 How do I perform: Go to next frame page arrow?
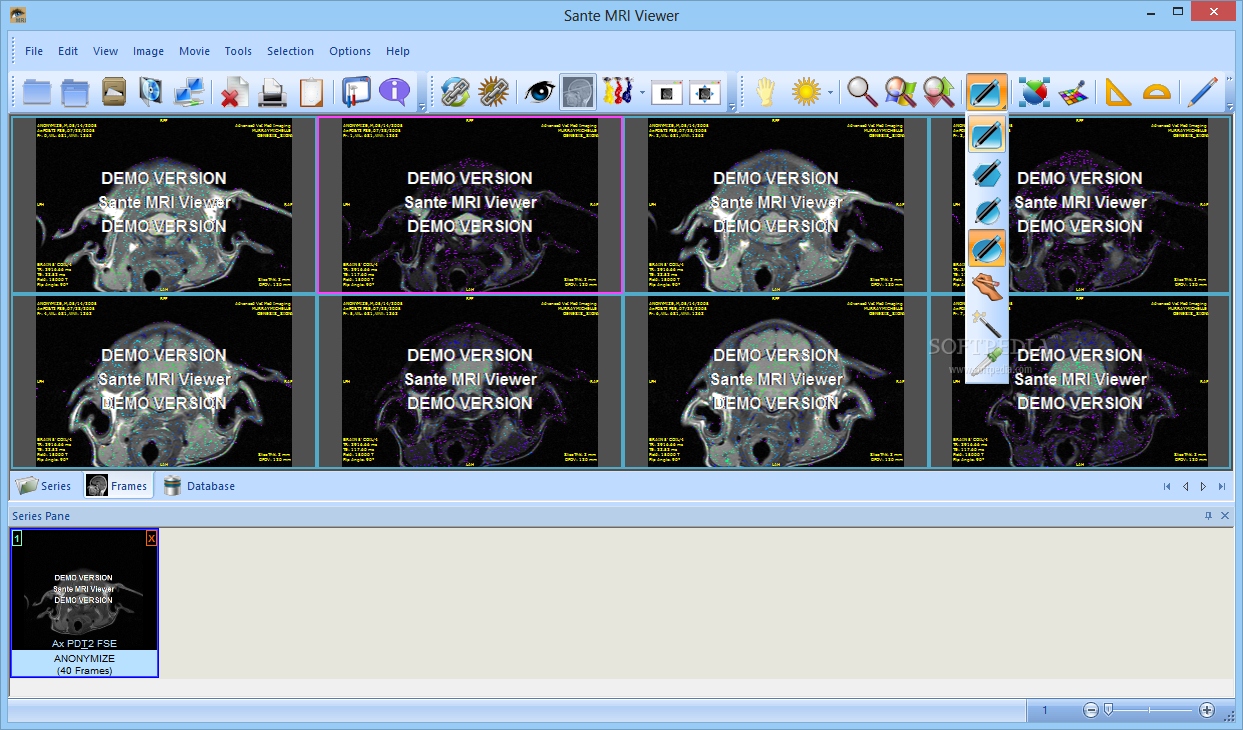1203,487
